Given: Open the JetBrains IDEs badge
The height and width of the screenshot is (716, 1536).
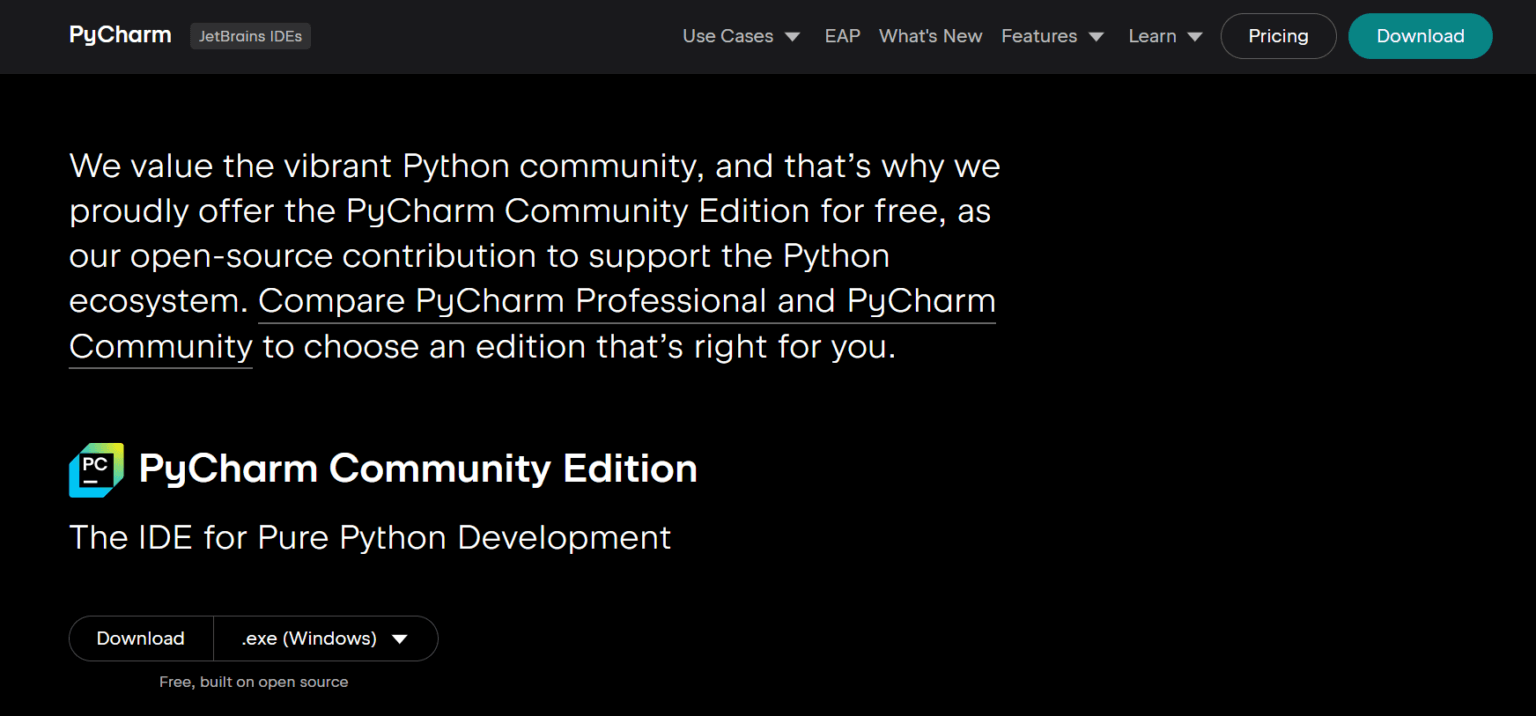Looking at the screenshot, I should click(250, 35).
